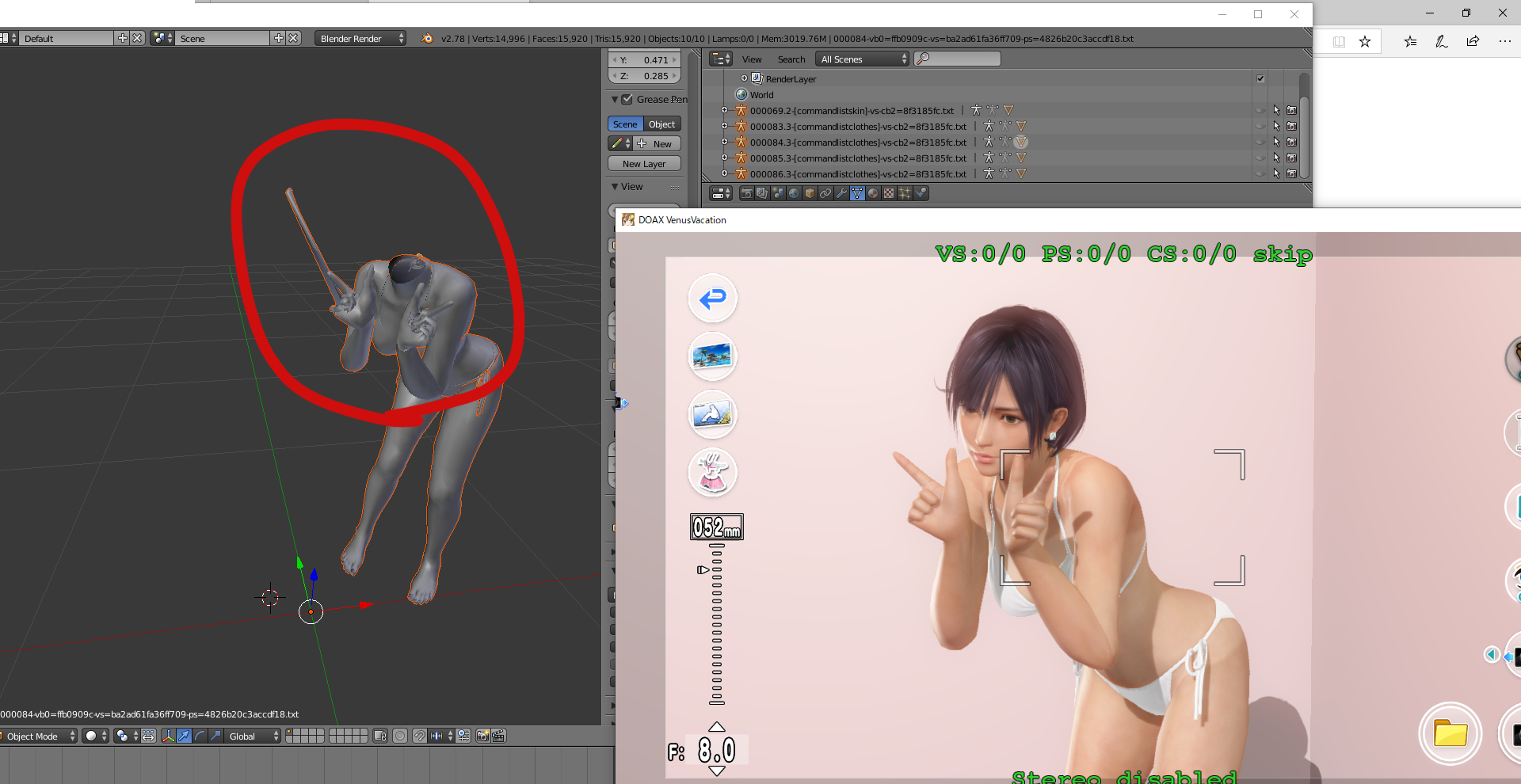Toggle visibility eye for 000069.2 object
The height and width of the screenshot is (784, 1521).
tap(1260, 110)
